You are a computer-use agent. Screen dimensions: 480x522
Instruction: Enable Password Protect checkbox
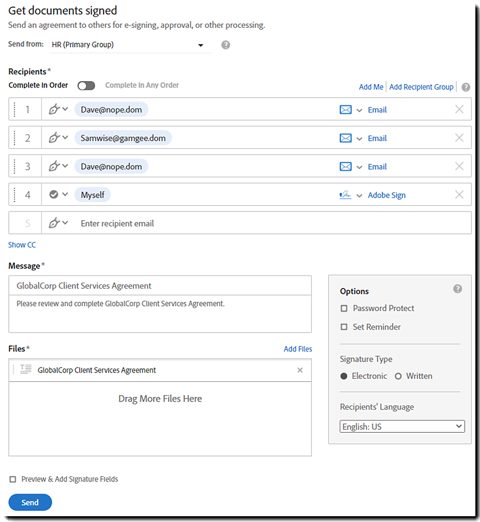tap(344, 308)
